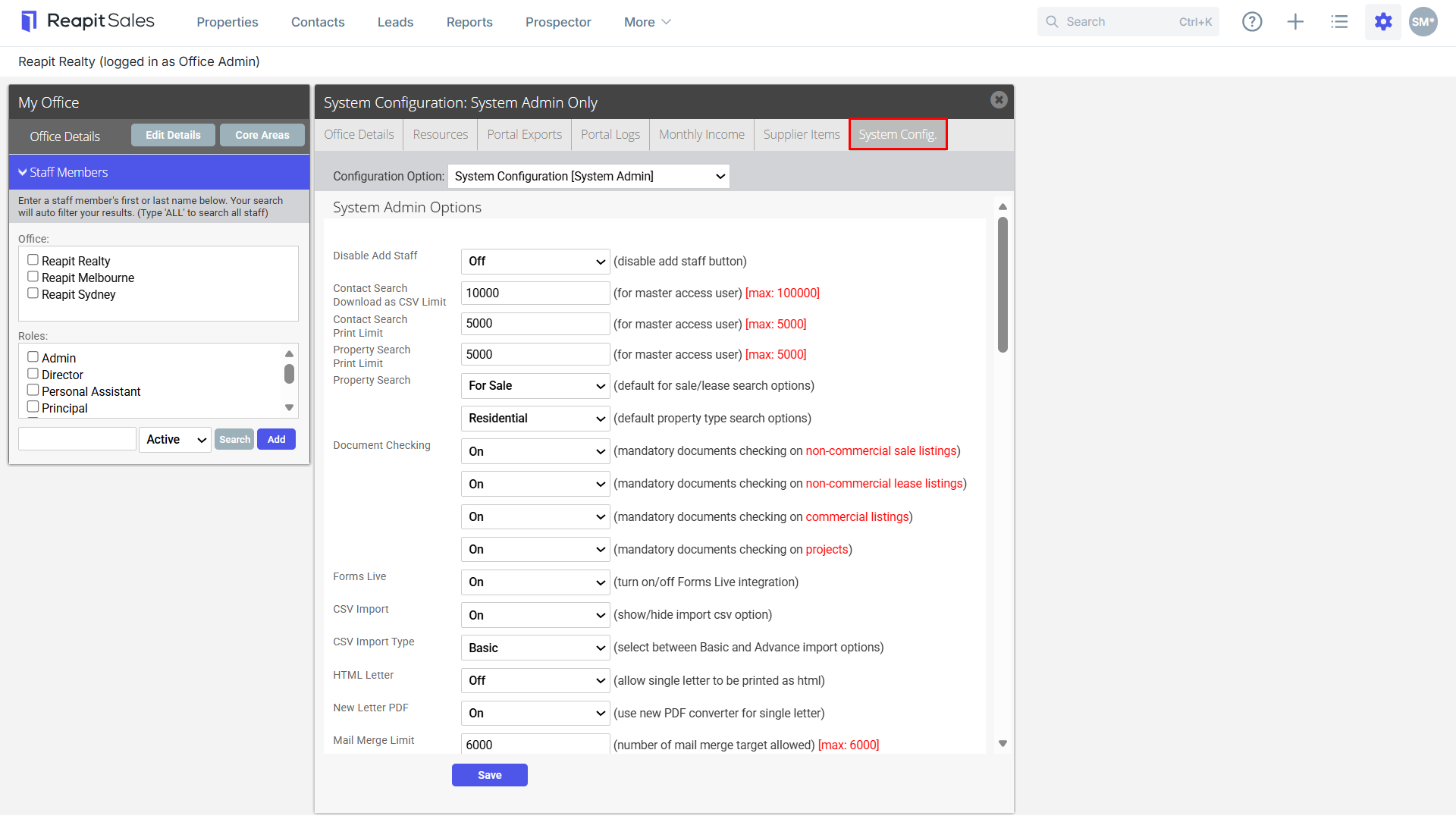Close the System Configuration panel
1456x819 pixels.
point(999,100)
